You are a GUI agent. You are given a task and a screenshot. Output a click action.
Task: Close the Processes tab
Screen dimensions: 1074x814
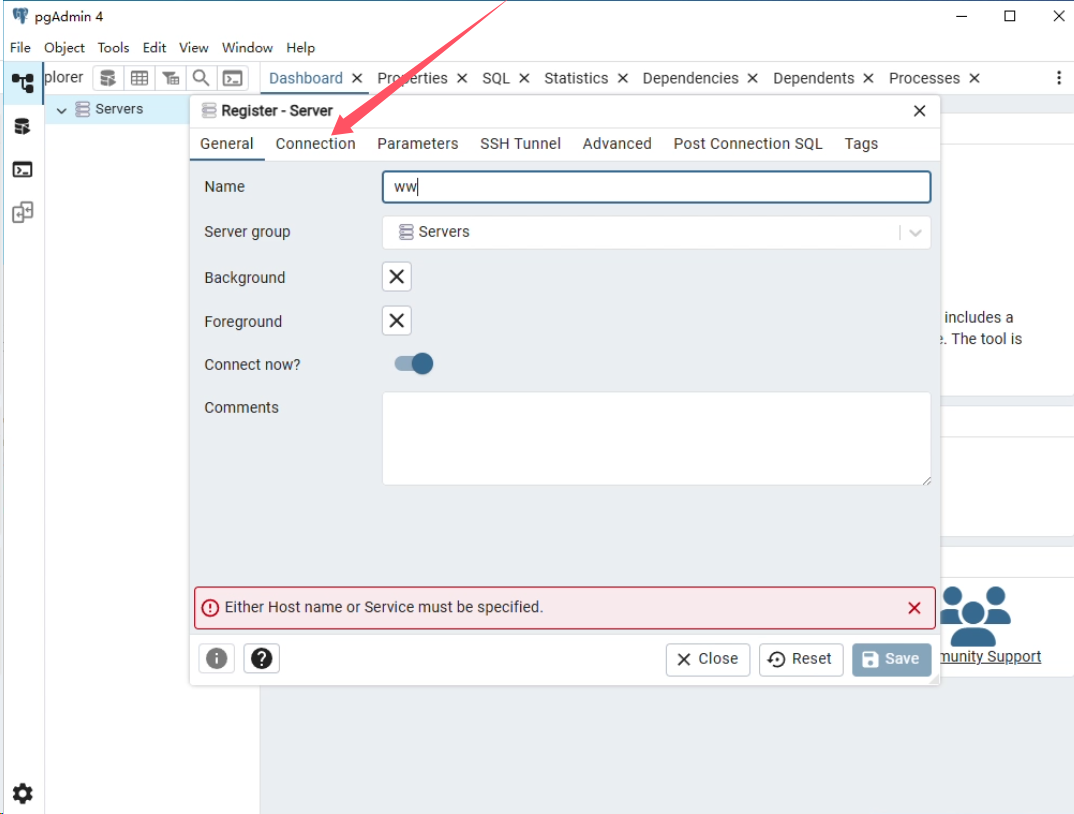tap(974, 78)
